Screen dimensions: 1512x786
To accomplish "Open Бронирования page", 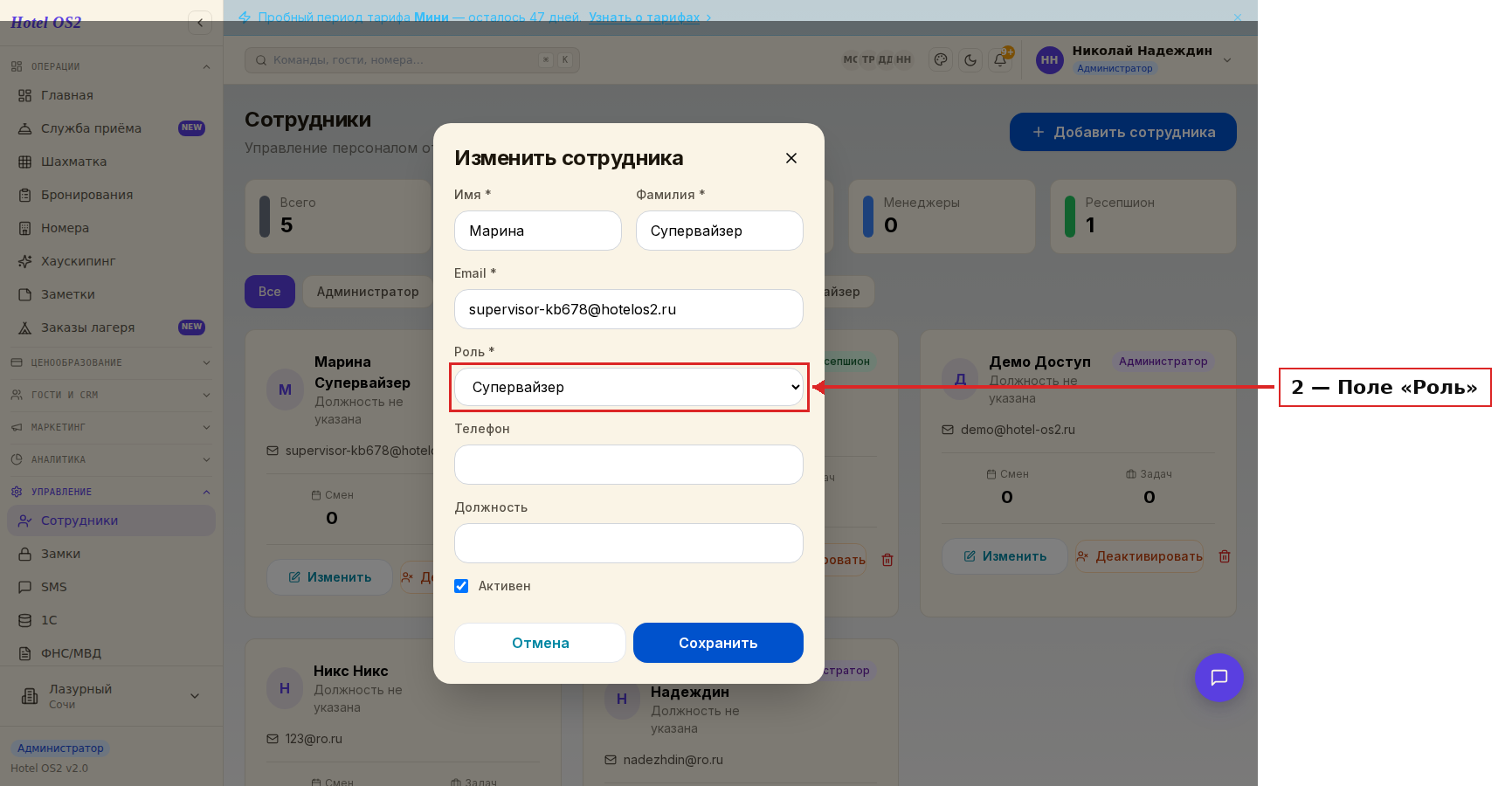I will click(x=111, y=195).
